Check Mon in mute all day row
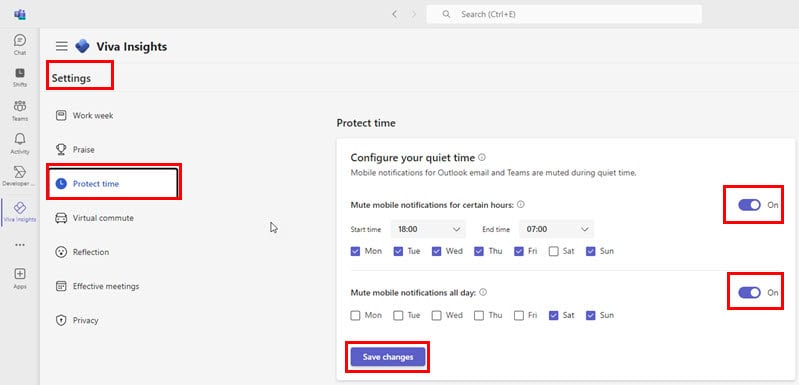This screenshot has width=799, height=385. (356, 315)
